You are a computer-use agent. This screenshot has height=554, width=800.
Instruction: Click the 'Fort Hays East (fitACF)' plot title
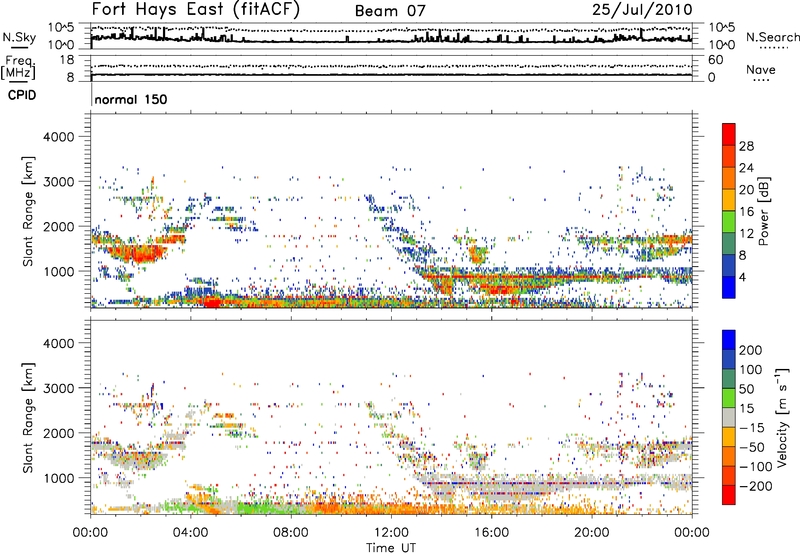tap(195, 9)
